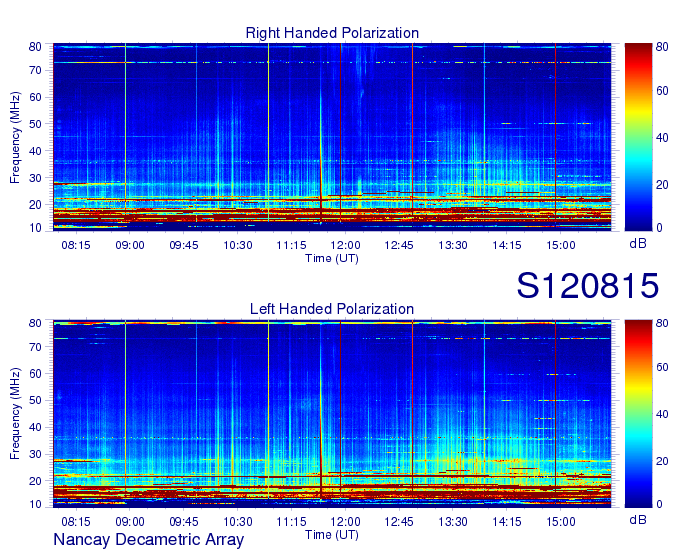Click the 12:00 tick on the Right Handed plot
Image resolution: width=680 pixels, height=552 pixels.
tap(345, 245)
